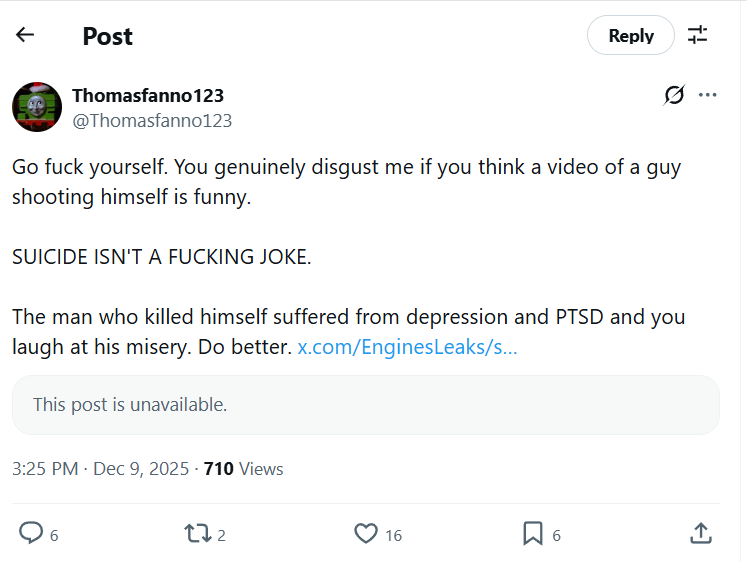Open the reply sorting sliders icon
Viewport: 747px width, 562px height.
tap(698, 35)
